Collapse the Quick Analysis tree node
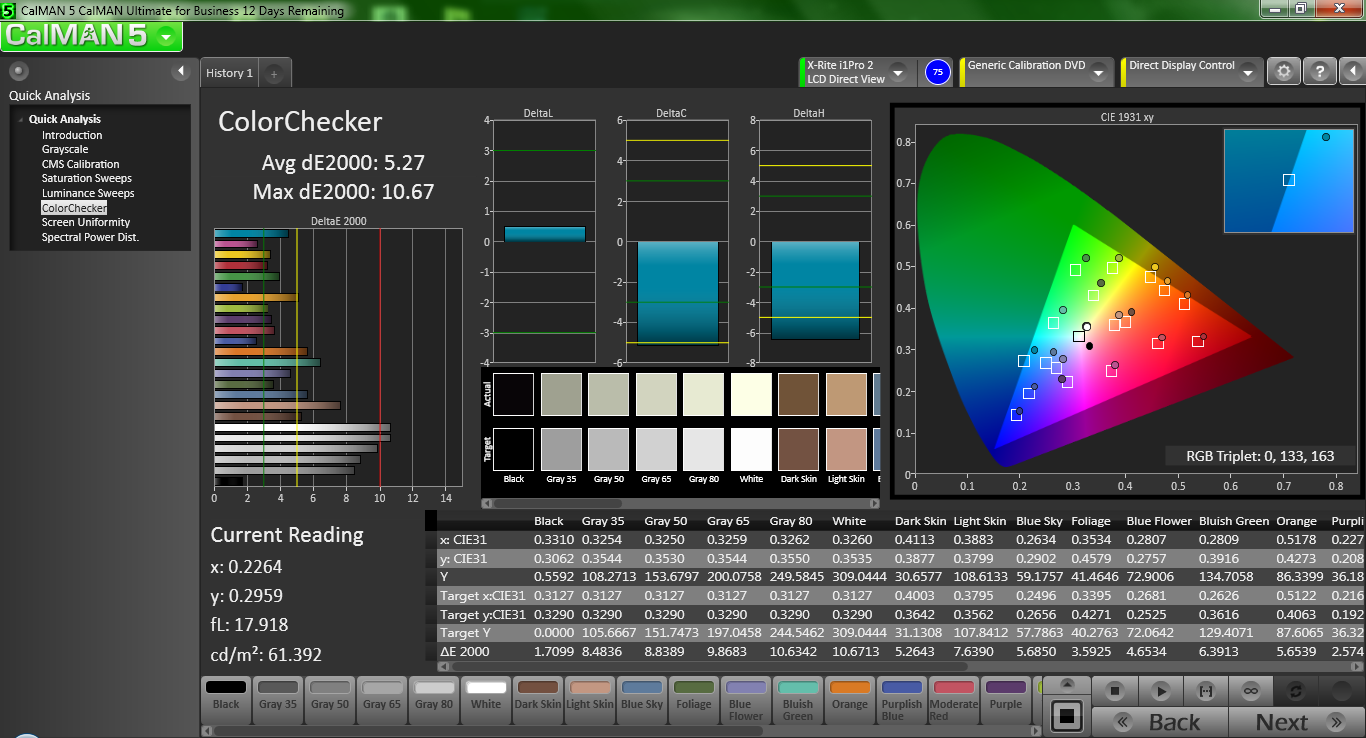Screen dimensions: 1366x738 pyautogui.click(x=20, y=120)
